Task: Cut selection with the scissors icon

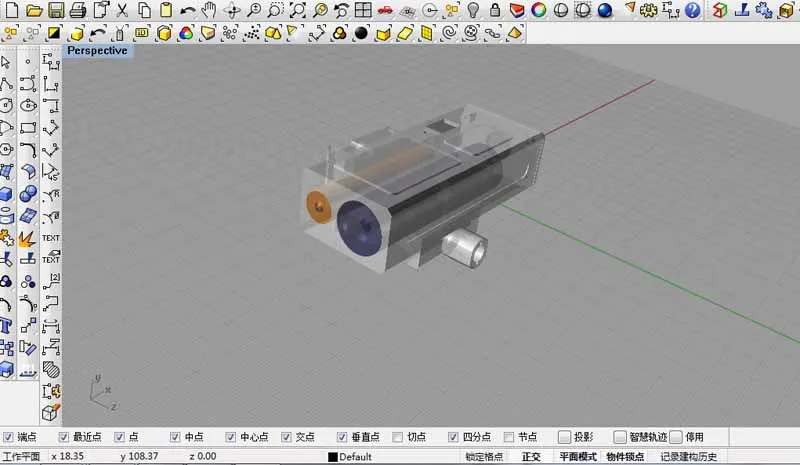Action: pos(122,10)
